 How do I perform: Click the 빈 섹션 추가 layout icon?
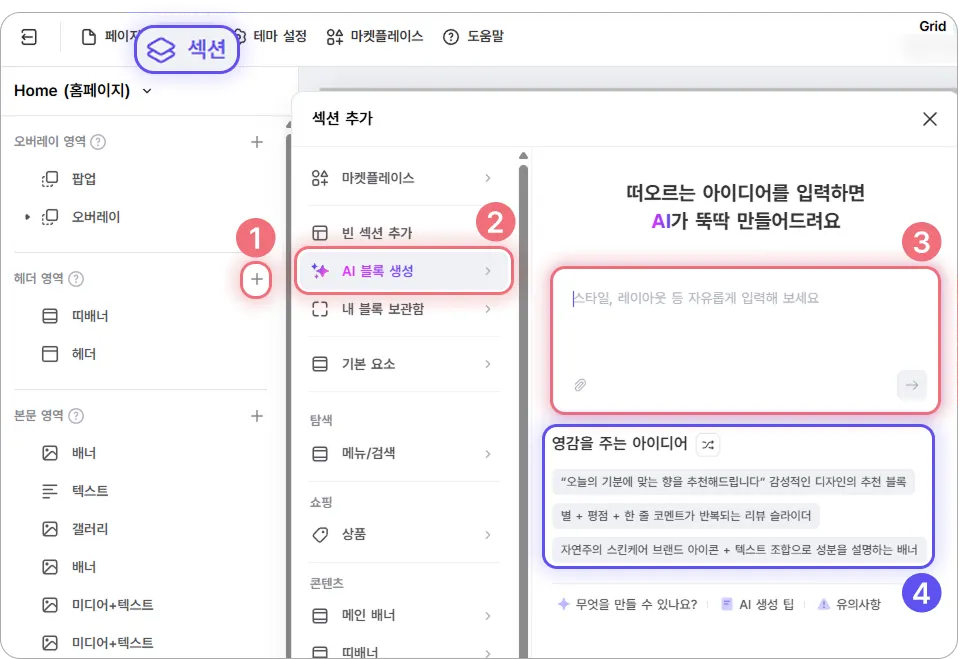point(320,233)
